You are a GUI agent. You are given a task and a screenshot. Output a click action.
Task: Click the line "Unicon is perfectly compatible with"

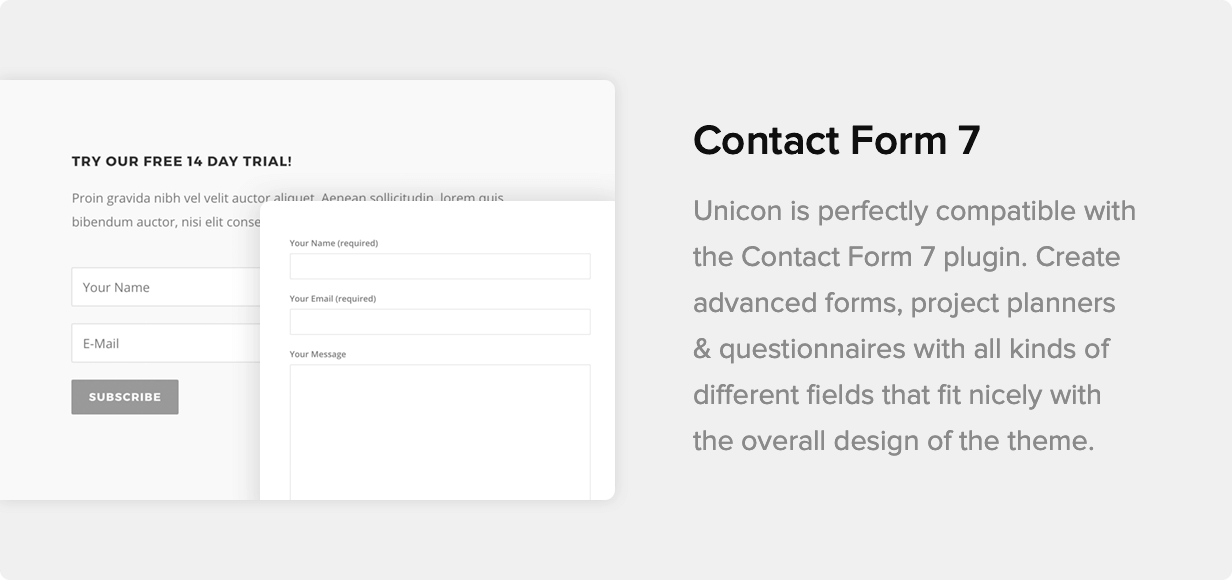(914, 212)
